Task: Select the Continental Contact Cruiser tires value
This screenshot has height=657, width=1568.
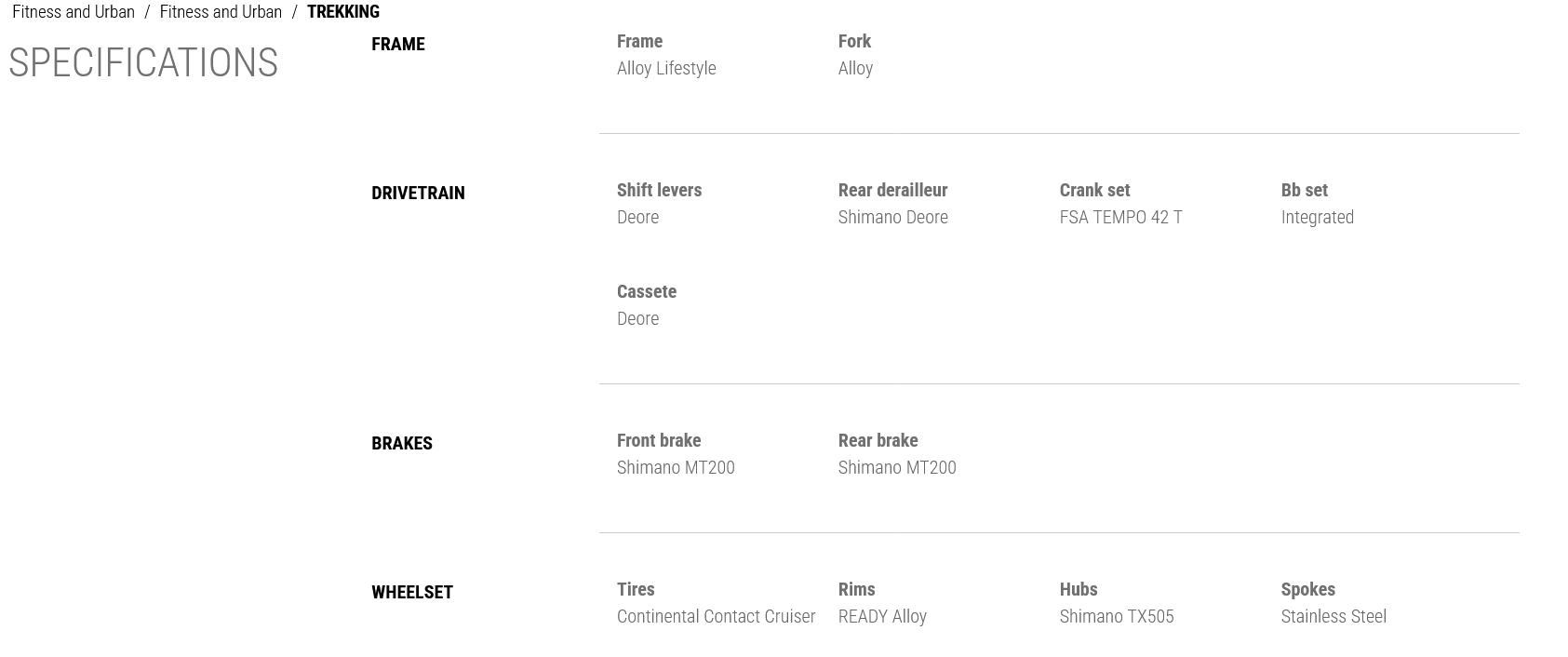Action: pyautogui.click(x=716, y=616)
